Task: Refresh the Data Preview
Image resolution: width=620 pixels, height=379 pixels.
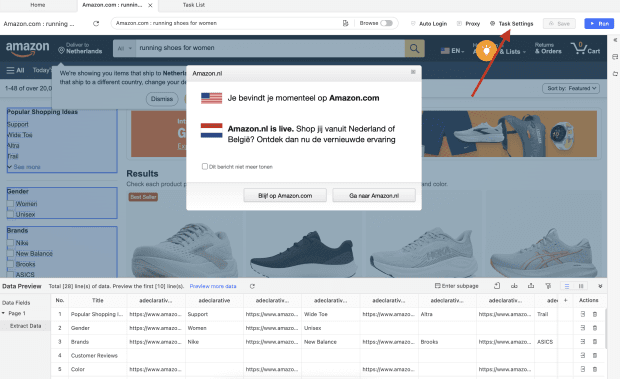Action: tap(252, 286)
